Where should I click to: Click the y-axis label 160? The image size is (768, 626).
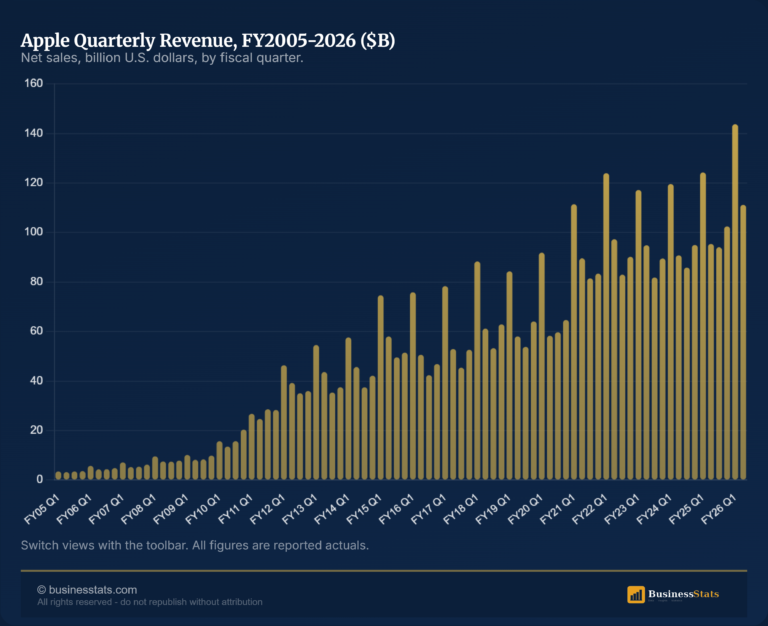coord(34,83)
